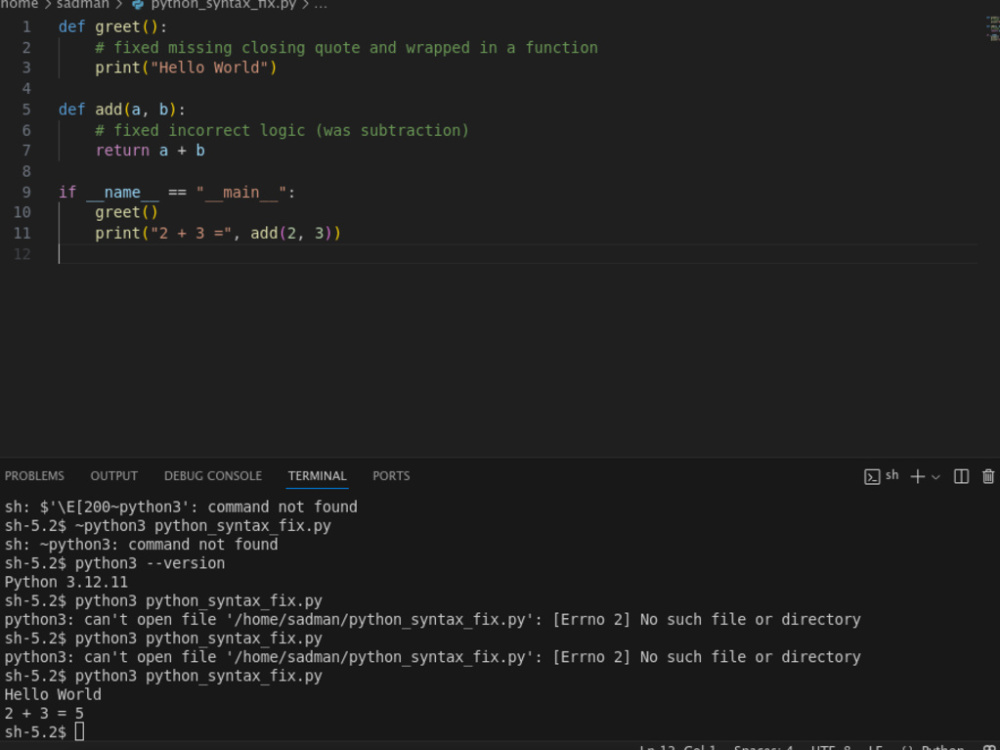Create a new terminal with the plus icon

(917, 476)
